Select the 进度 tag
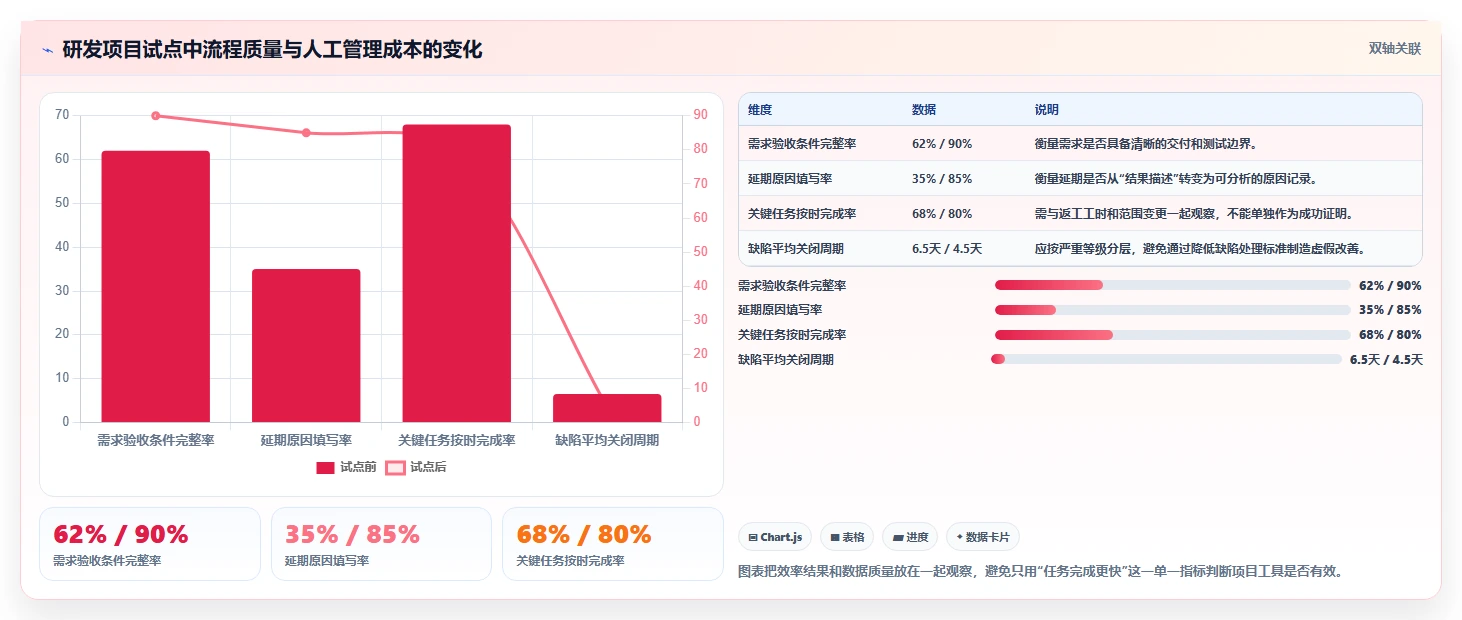 pyautogui.click(x=910, y=537)
